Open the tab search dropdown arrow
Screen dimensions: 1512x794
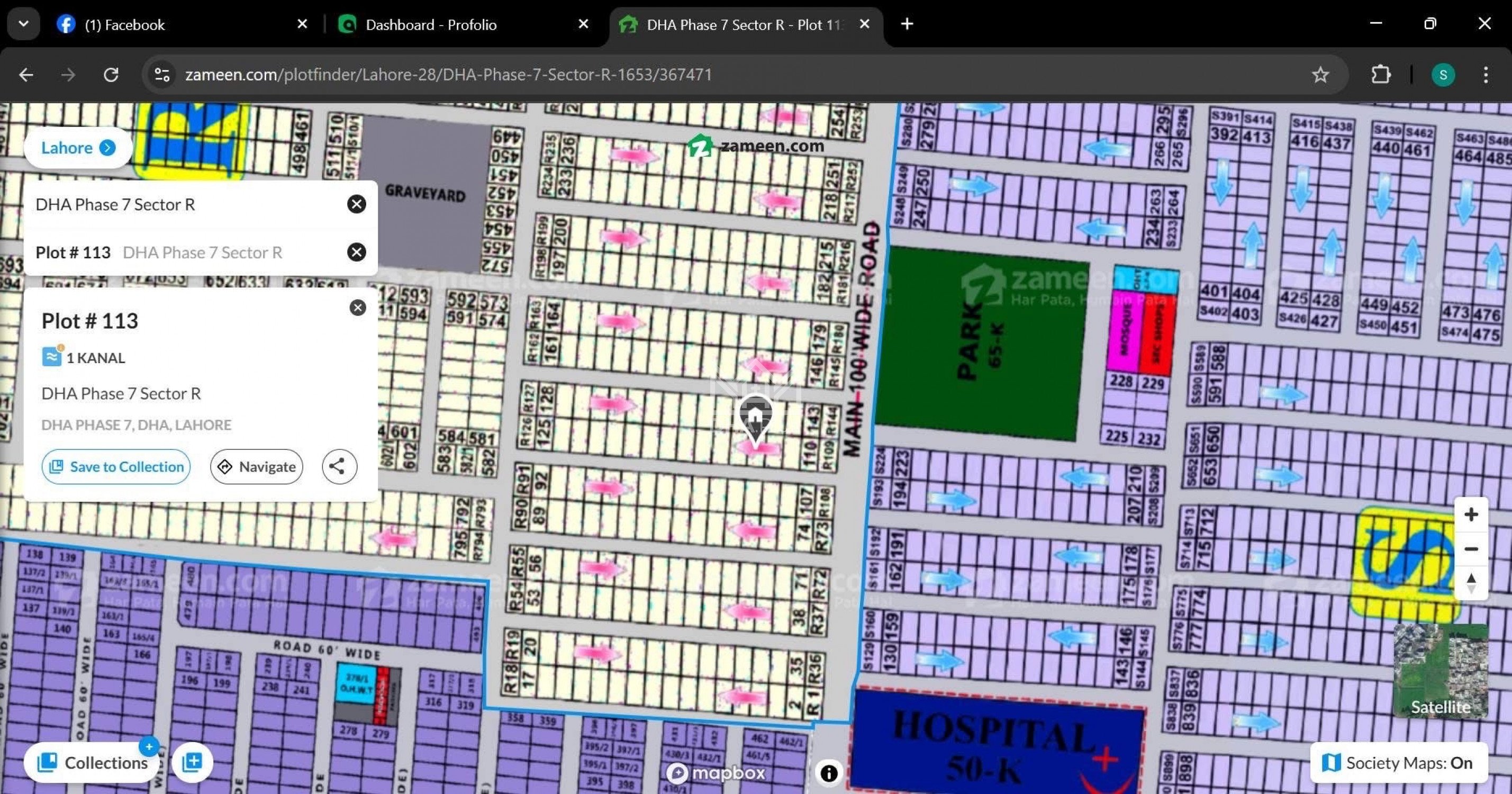(23, 24)
